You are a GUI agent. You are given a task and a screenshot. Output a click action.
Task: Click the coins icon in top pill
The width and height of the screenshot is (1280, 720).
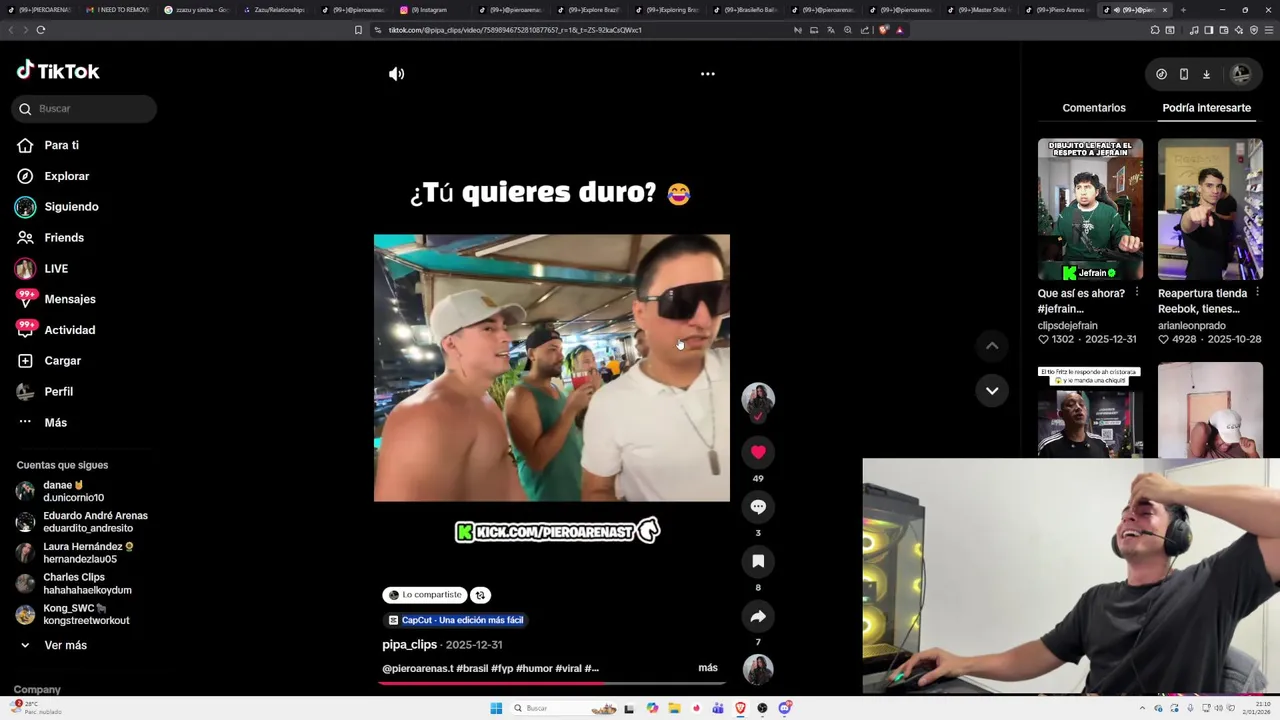pyautogui.click(x=1161, y=74)
